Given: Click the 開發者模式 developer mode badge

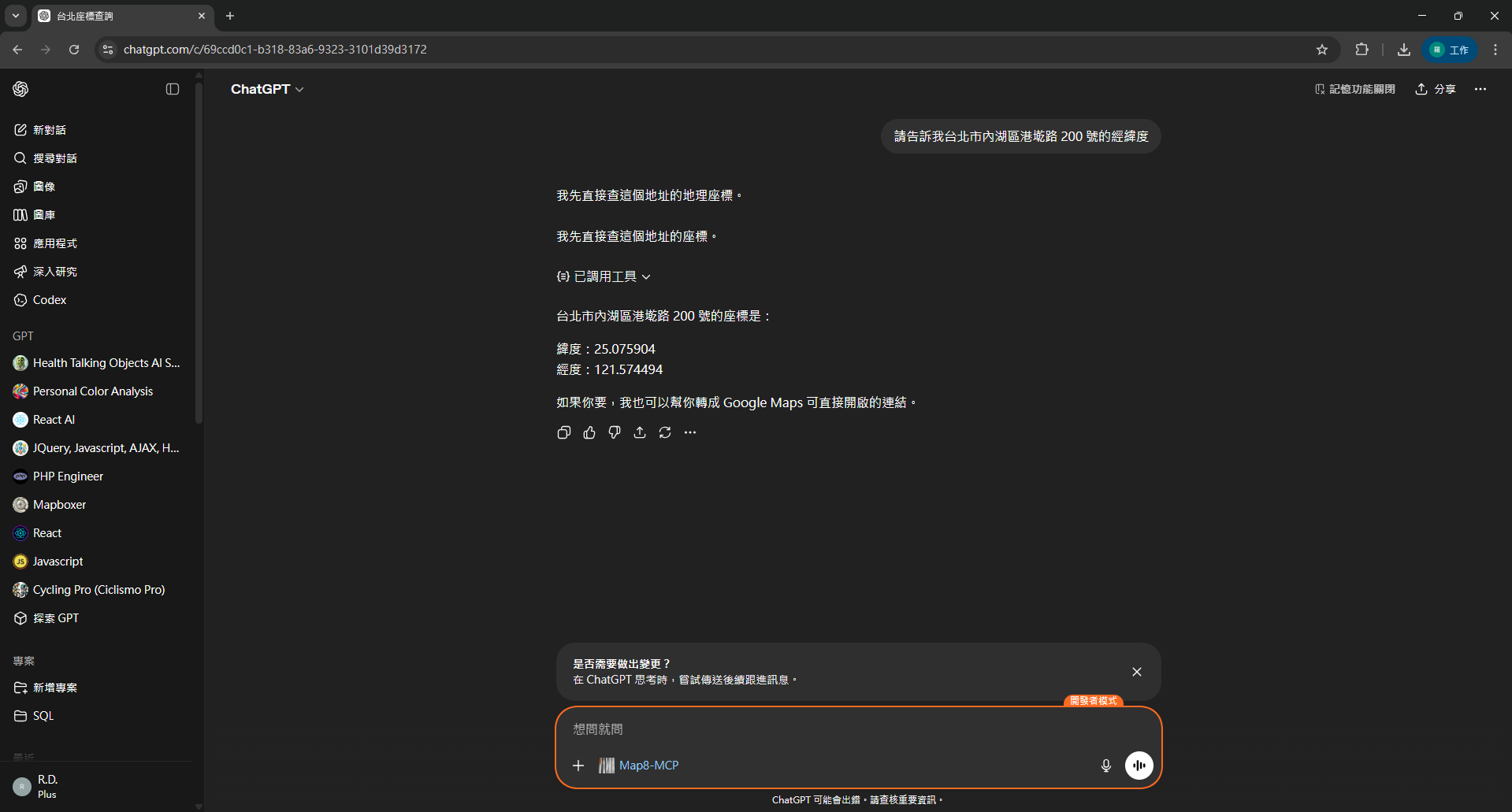Looking at the screenshot, I should 1094,701.
